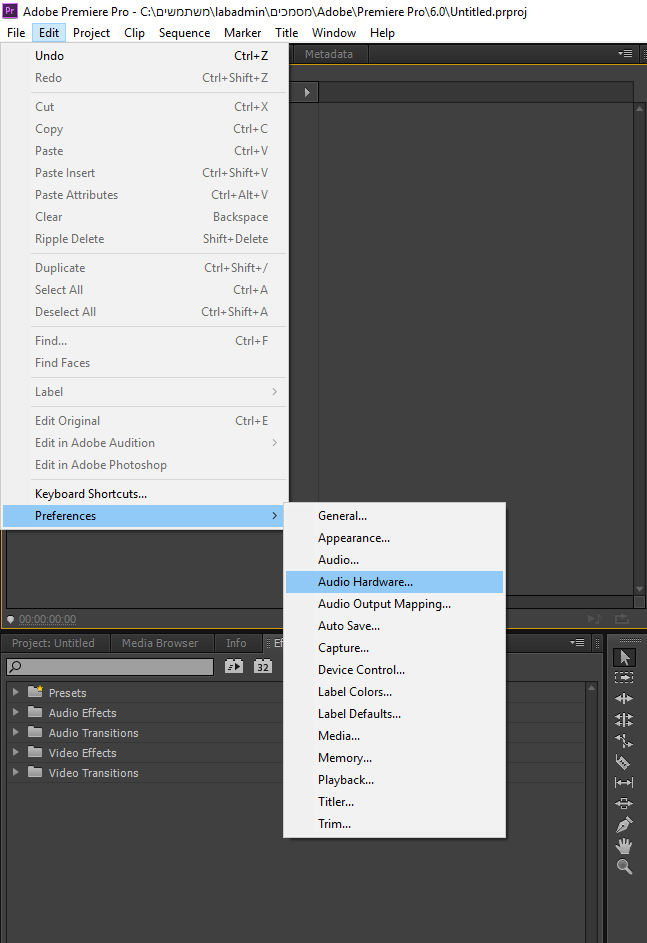Viewport: 647px width, 943px height.
Task: Close the open Edit menu
Action: [x=49, y=32]
